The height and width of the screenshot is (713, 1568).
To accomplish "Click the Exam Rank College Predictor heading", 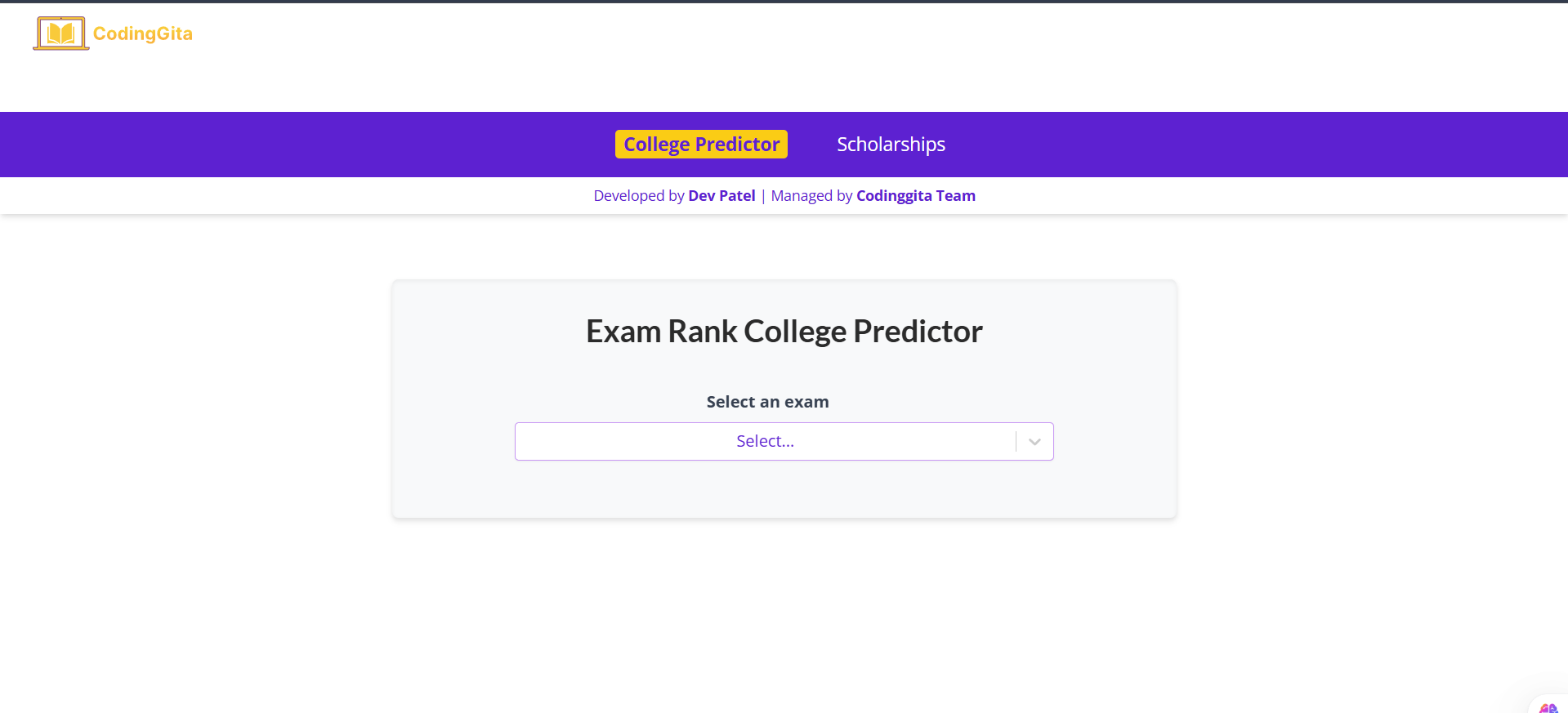I will click(x=784, y=331).
